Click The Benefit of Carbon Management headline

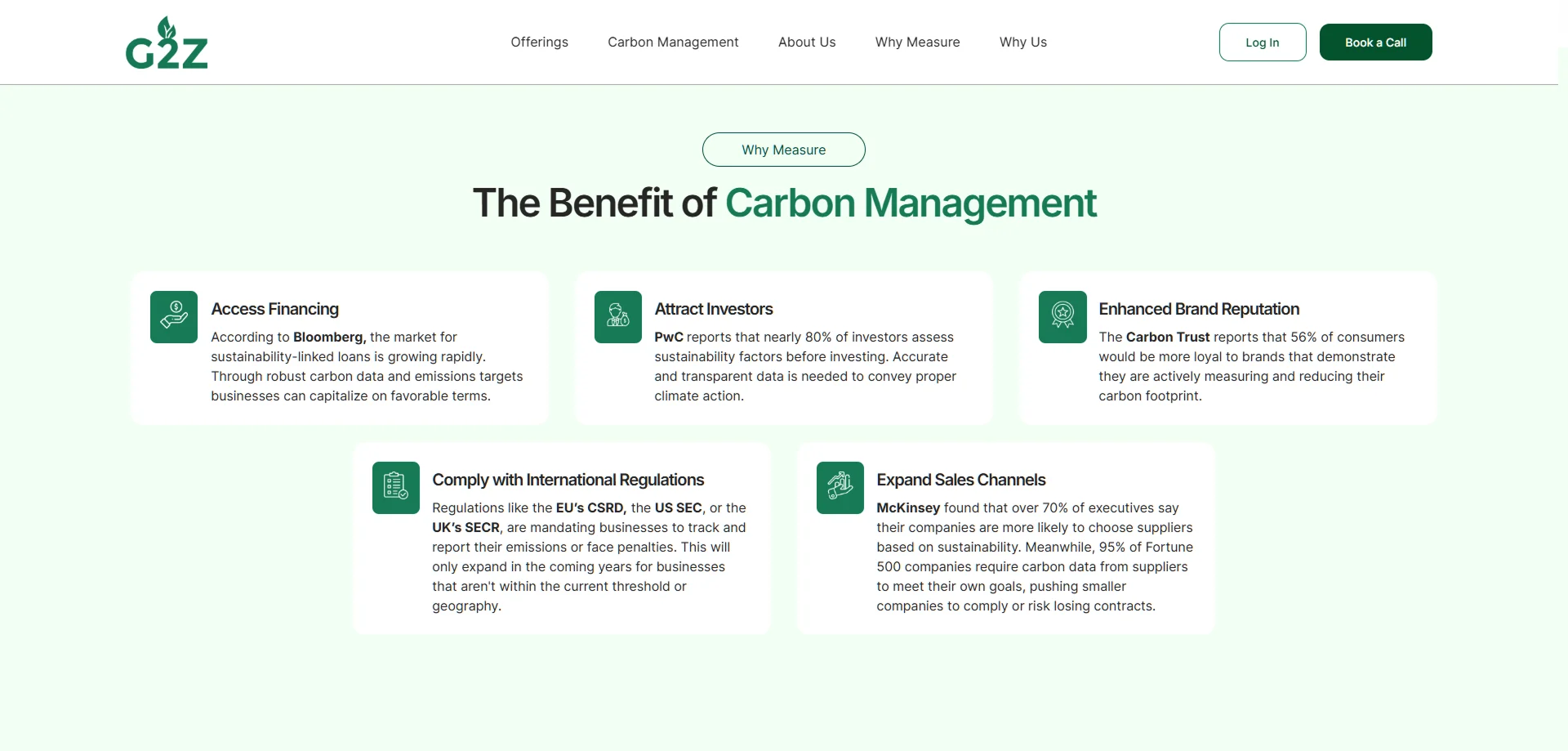pyautogui.click(x=784, y=203)
